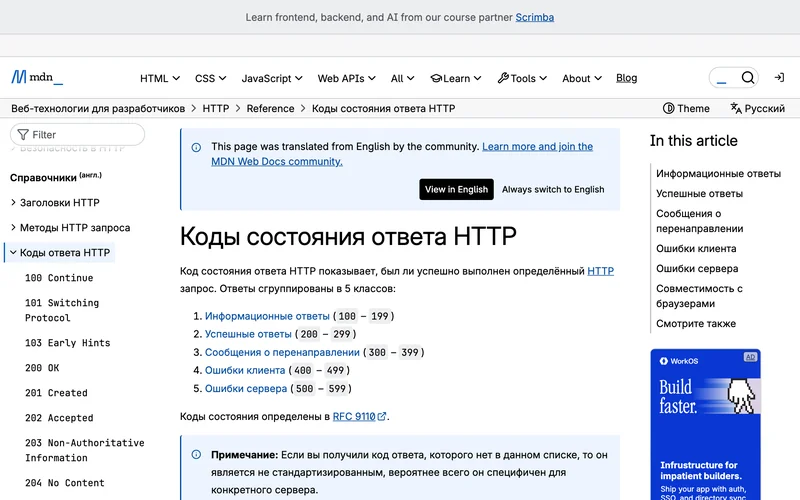Open 204 No Content page
The width and height of the screenshot is (800, 500).
[65, 483]
